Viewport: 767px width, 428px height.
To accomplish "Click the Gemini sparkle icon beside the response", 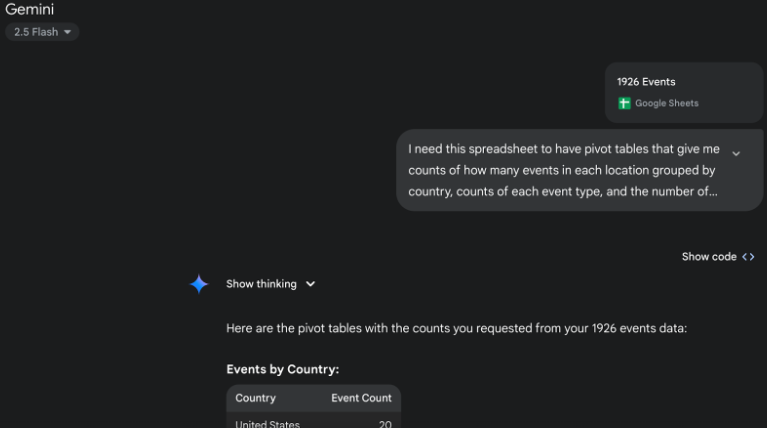I will (199, 284).
